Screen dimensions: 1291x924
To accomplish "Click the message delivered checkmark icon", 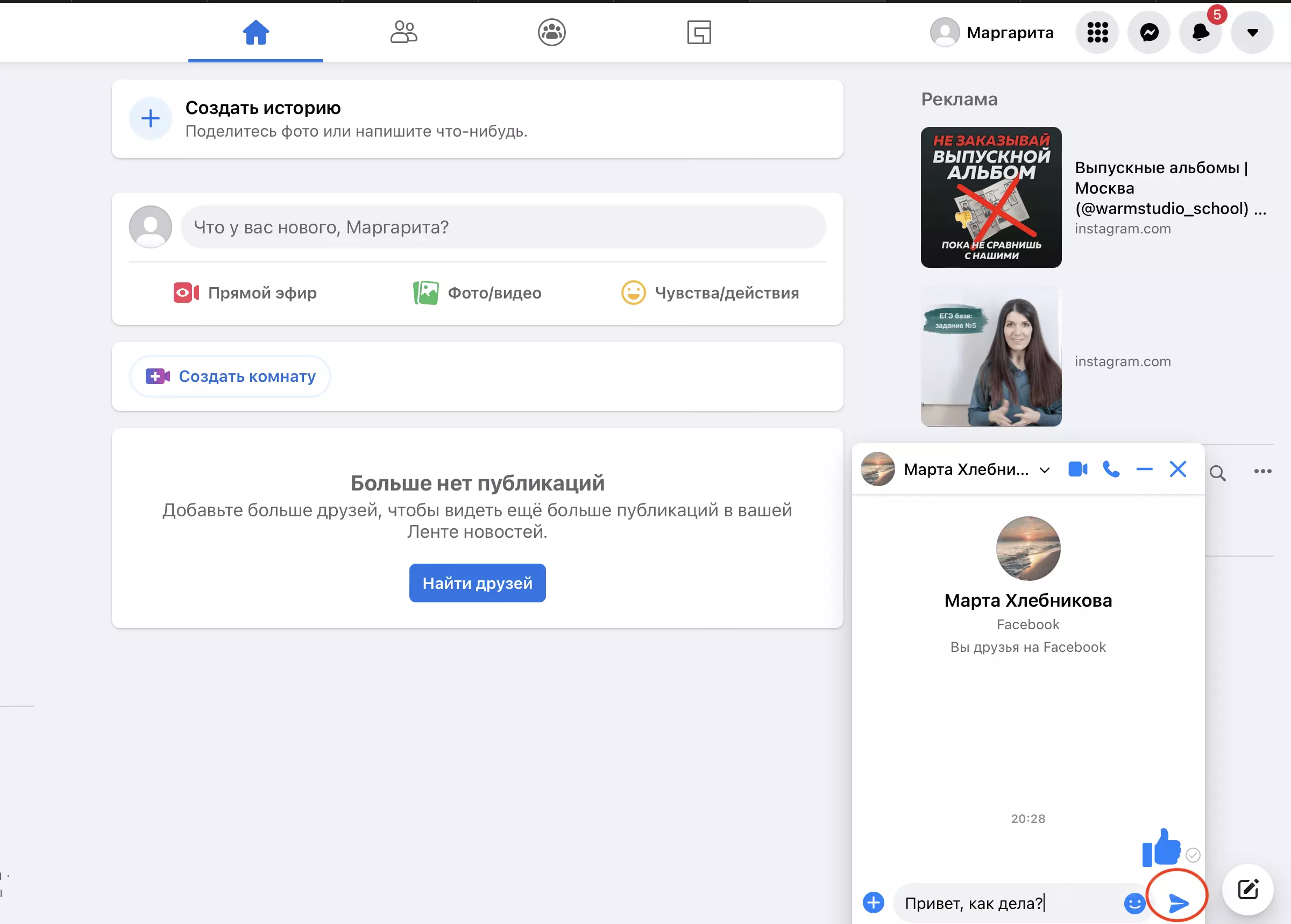I will (x=1193, y=855).
